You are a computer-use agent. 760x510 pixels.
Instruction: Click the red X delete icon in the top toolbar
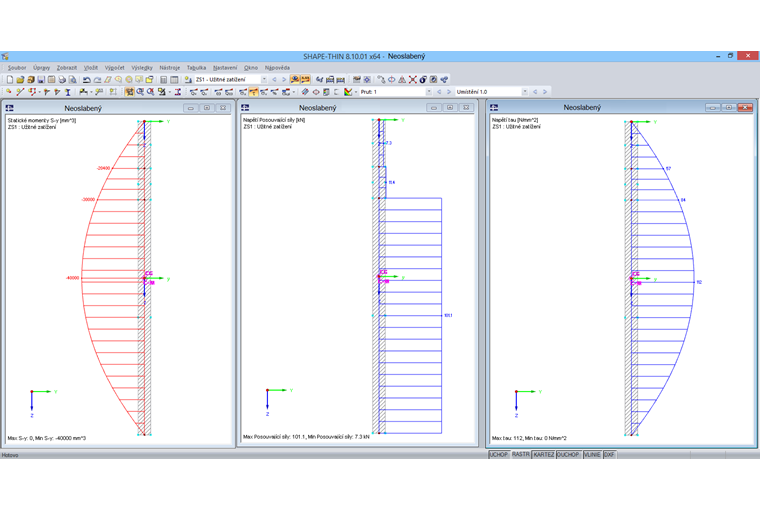click(x=413, y=80)
